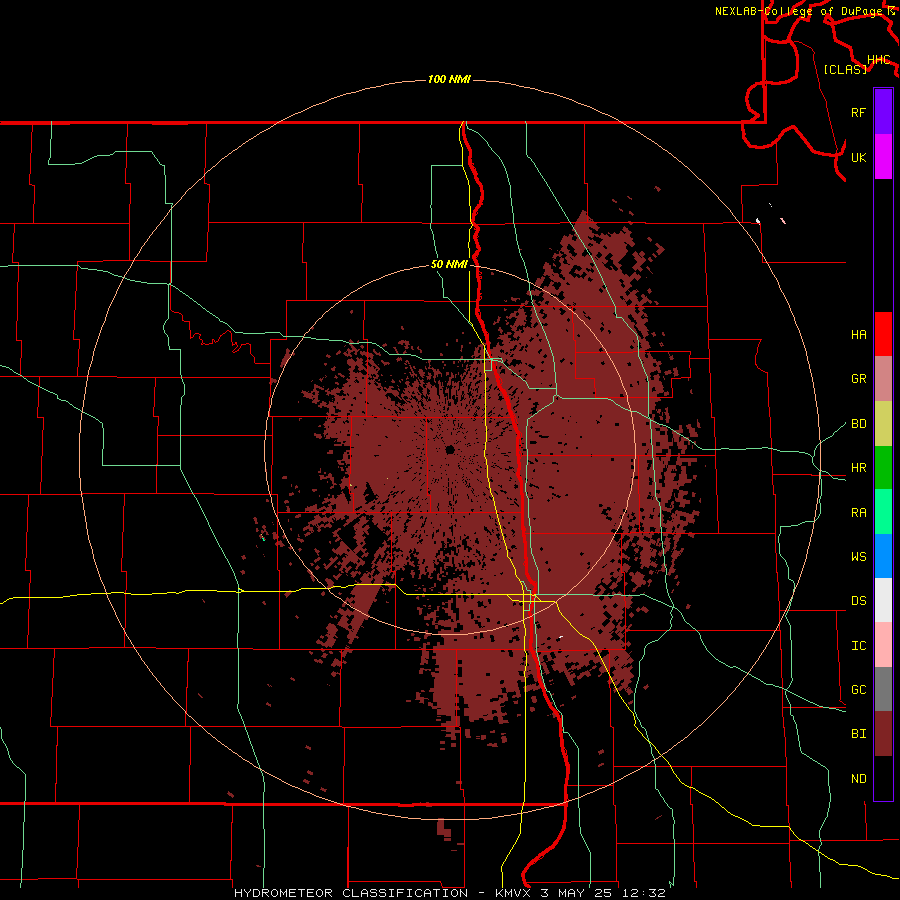Click the ND legend label

858,779
